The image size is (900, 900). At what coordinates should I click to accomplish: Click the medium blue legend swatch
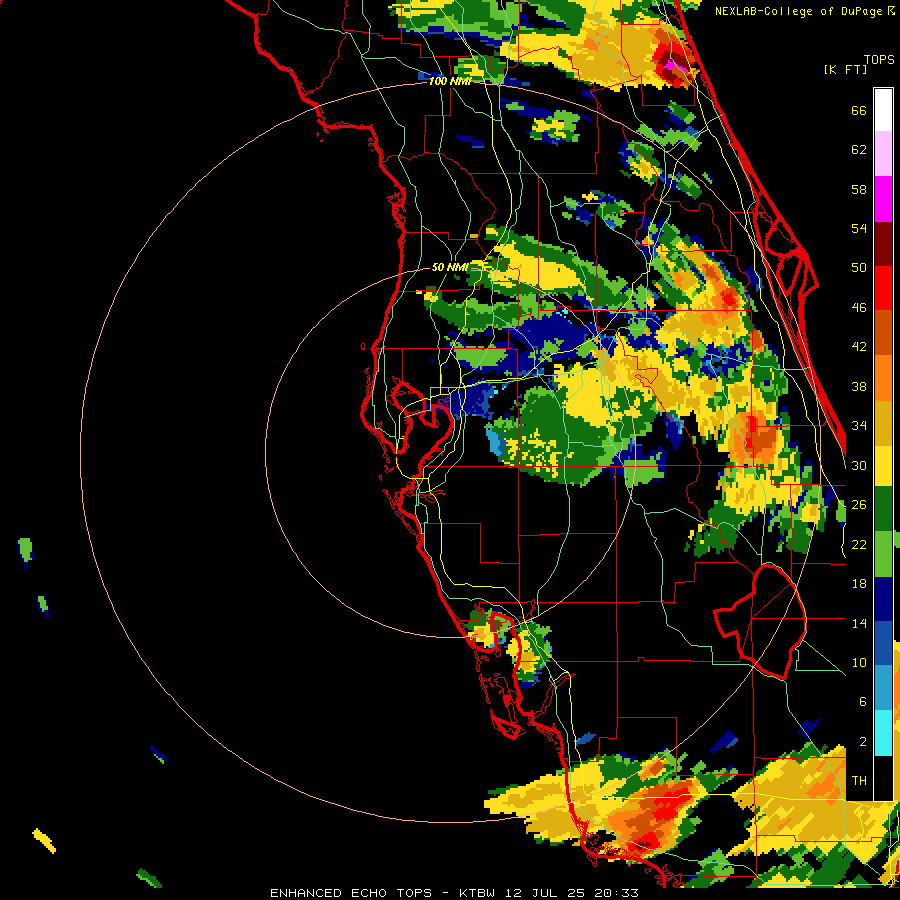[883, 643]
